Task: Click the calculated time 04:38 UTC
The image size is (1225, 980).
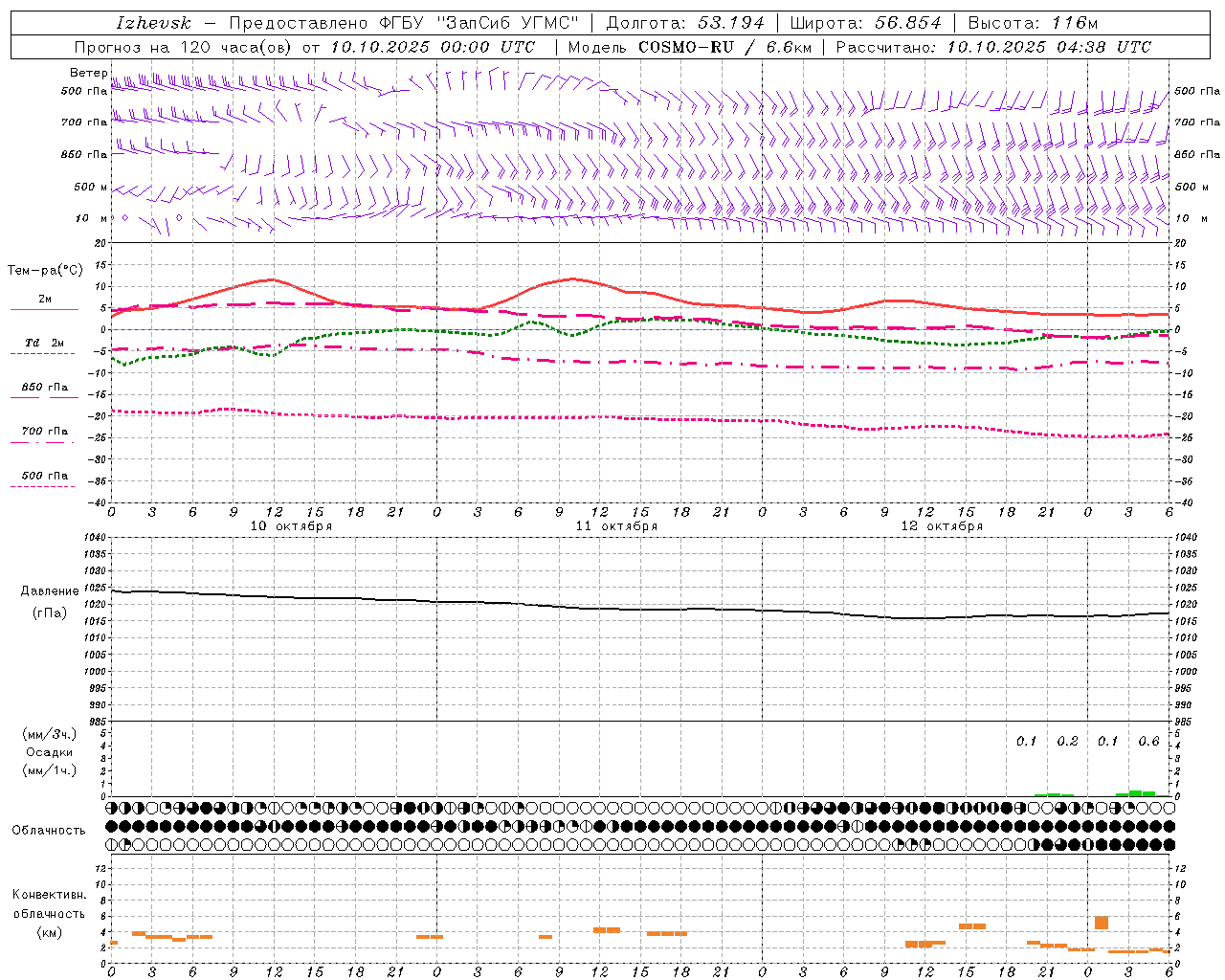Action: [x=1103, y=47]
